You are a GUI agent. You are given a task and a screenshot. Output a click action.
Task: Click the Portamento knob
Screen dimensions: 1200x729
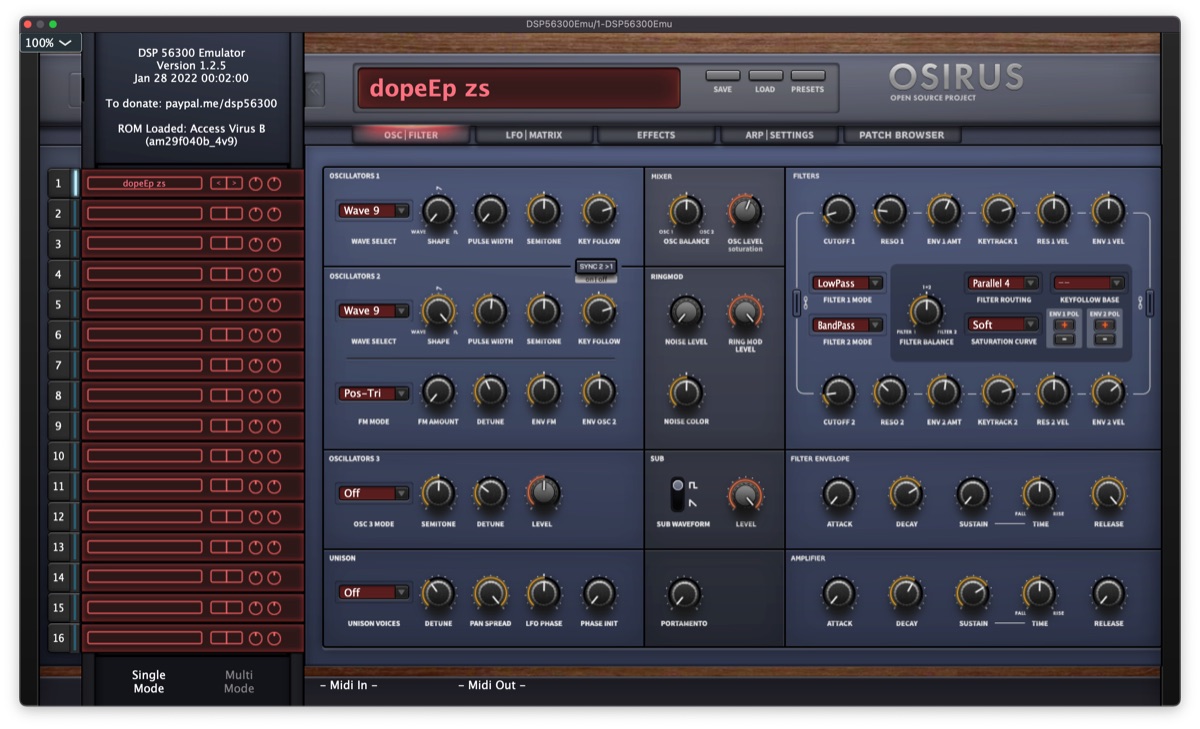pos(683,593)
